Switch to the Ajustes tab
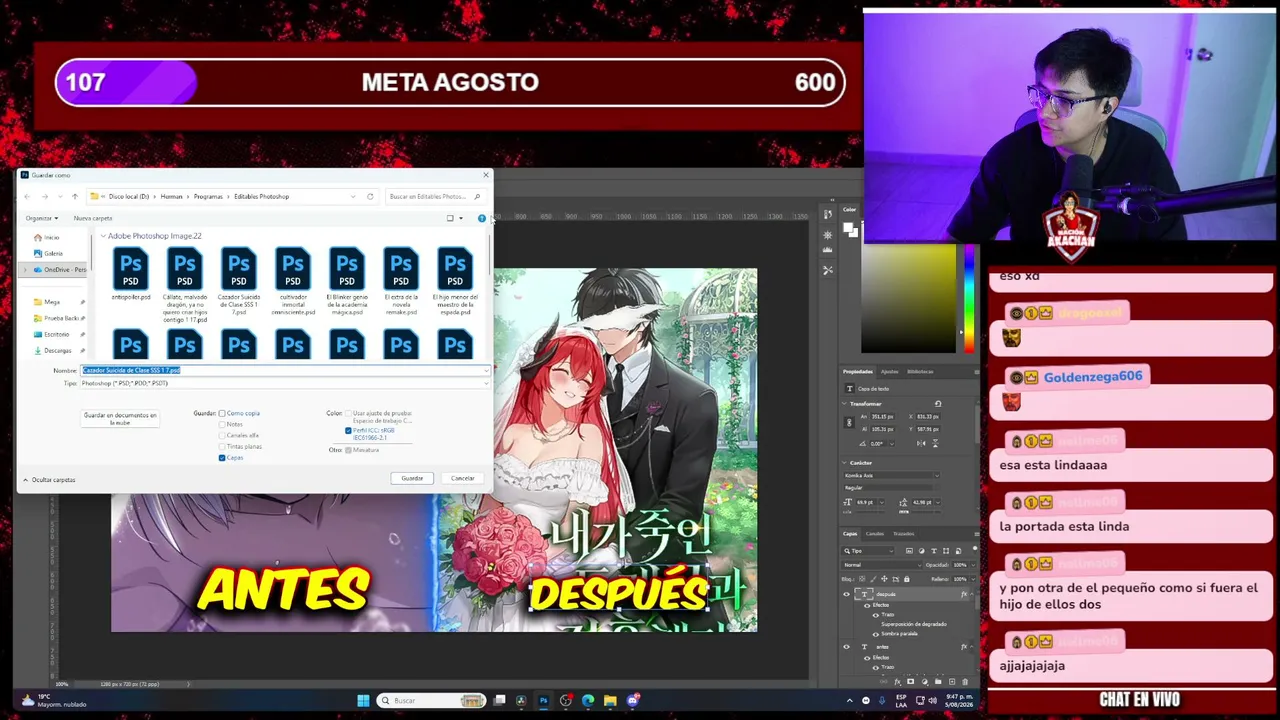Viewport: 1280px width, 720px height. [x=889, y=372]
